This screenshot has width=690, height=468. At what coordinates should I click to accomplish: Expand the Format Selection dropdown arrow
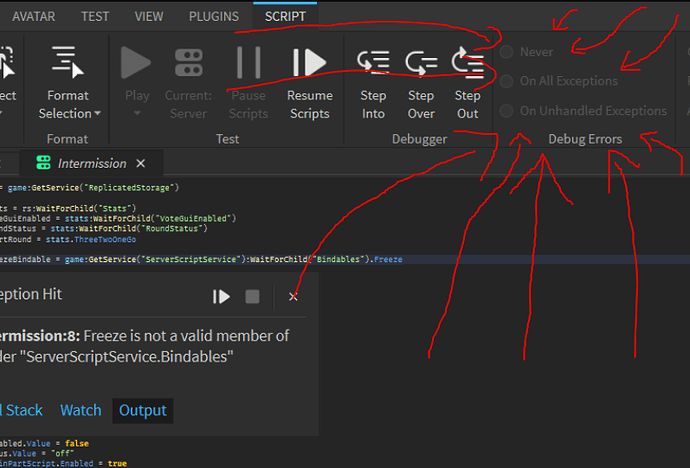(97, 113)
